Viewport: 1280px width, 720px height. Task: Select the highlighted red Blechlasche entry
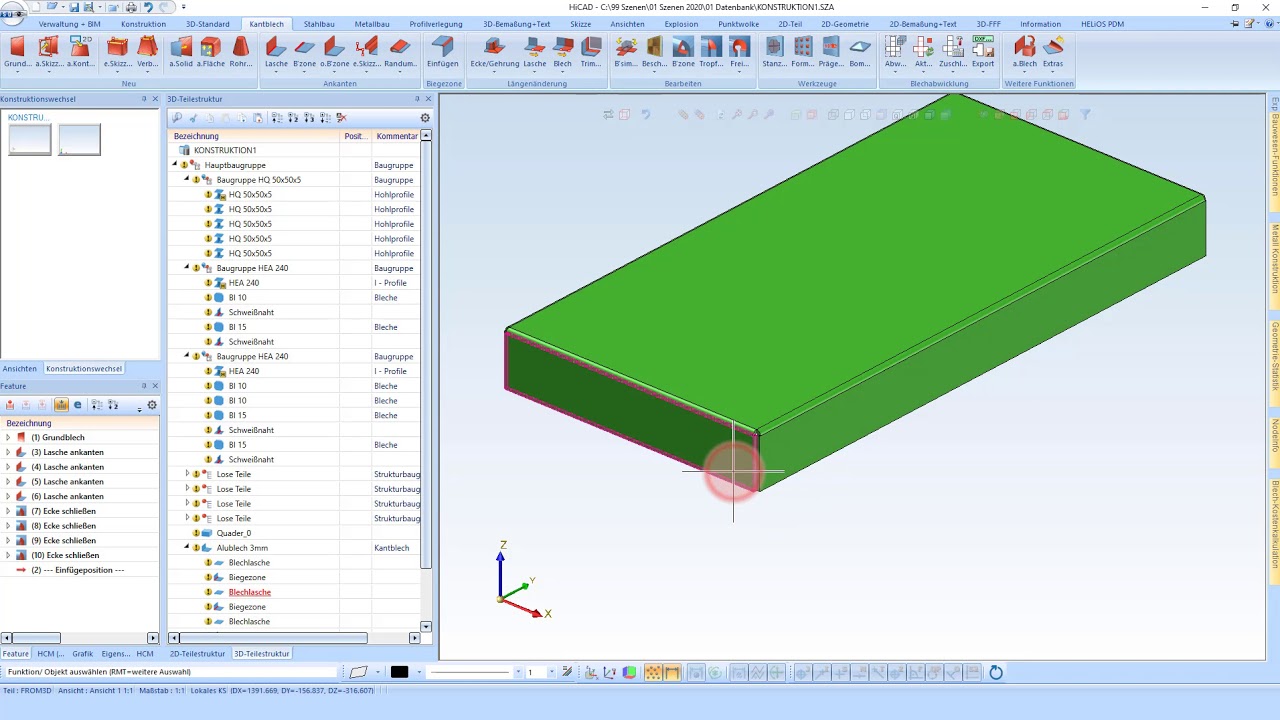(250, 592)
